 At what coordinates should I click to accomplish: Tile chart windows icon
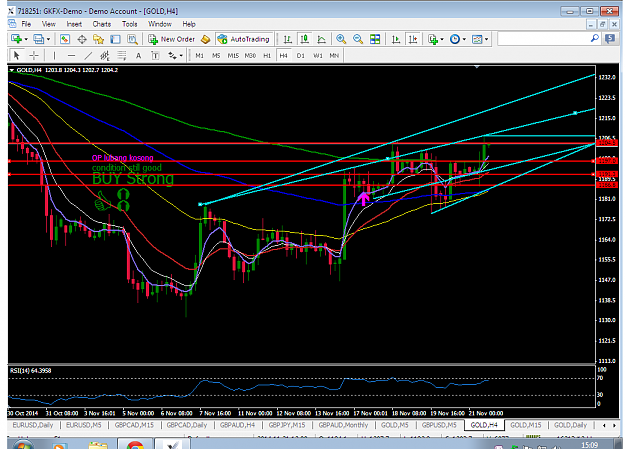tap(375, 39)
